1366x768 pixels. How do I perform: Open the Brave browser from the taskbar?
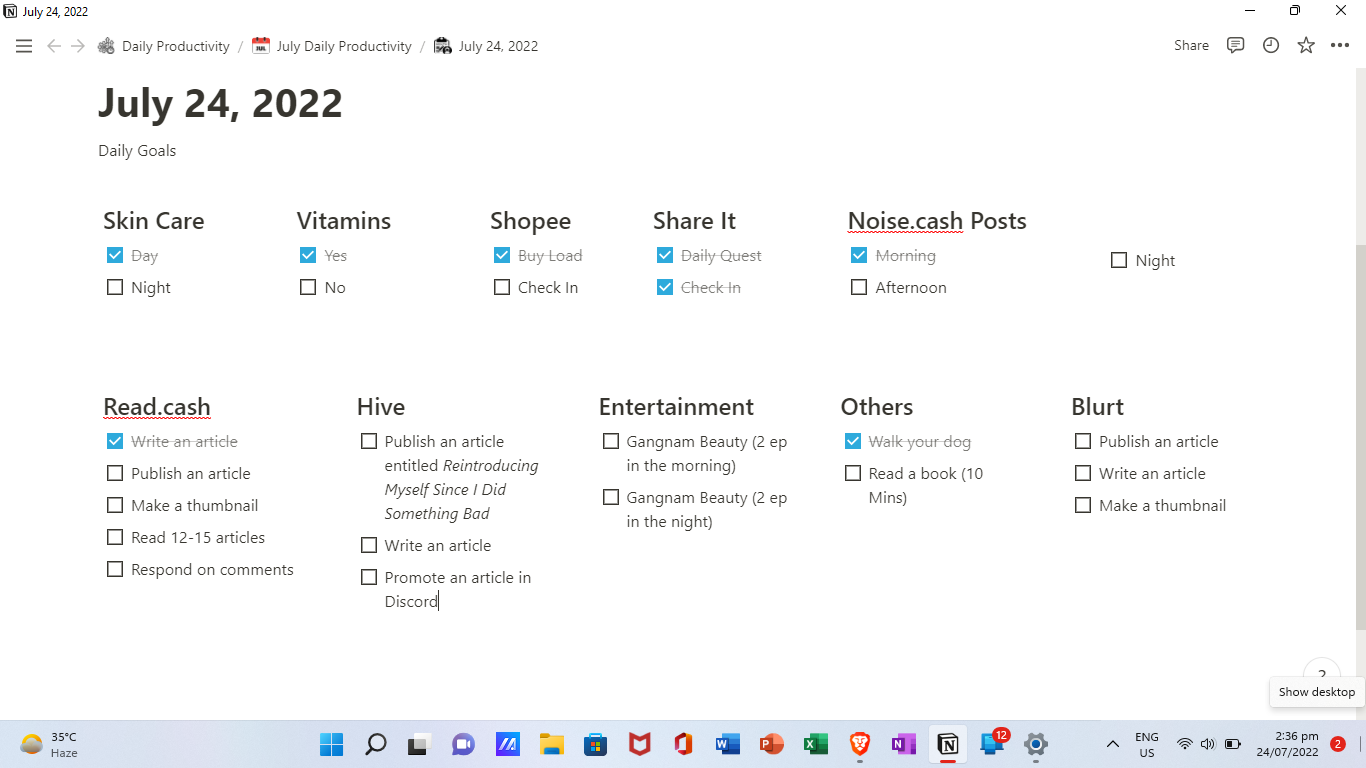[860, 744]
